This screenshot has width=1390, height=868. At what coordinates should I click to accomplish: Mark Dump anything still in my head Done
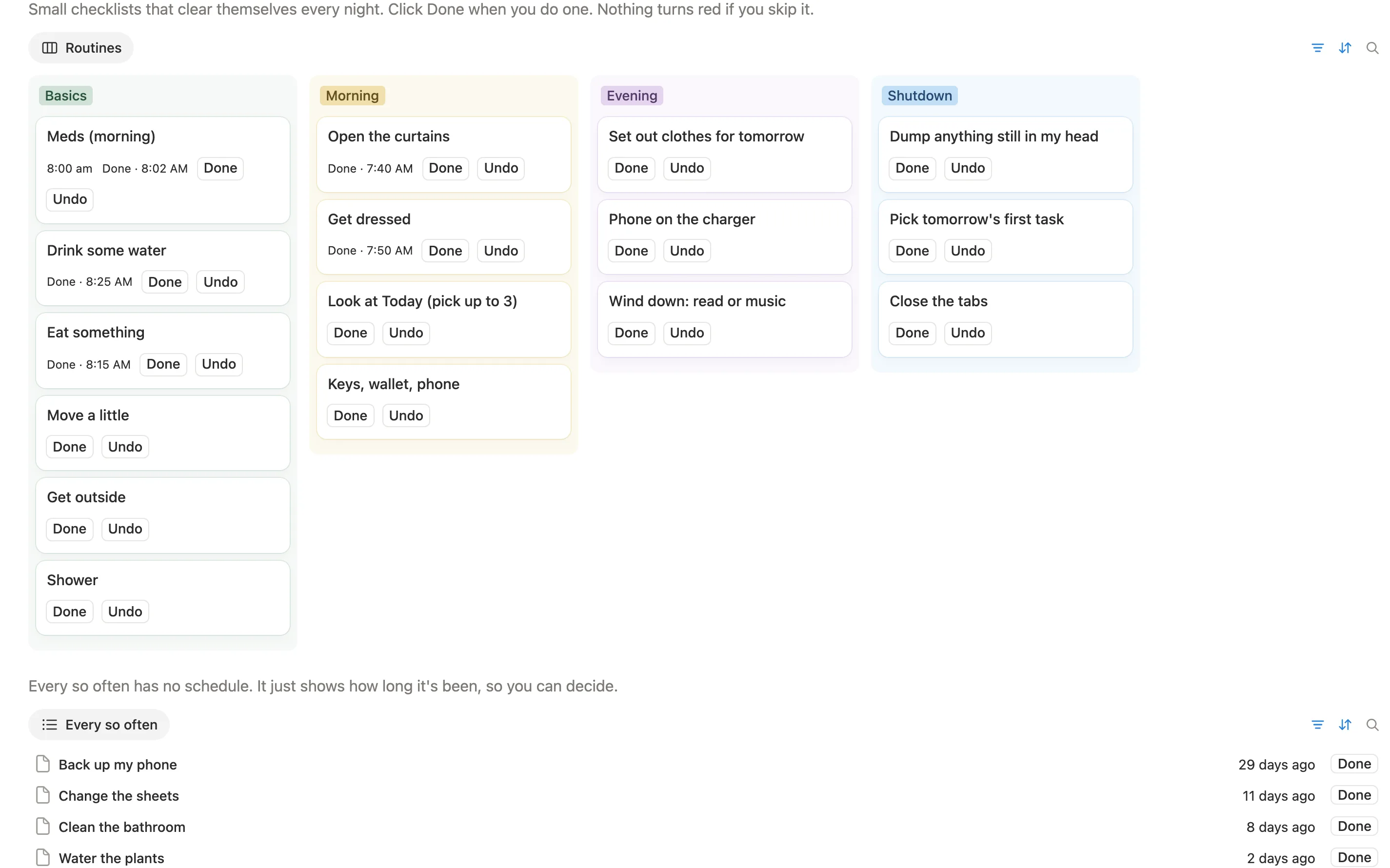pyautogui.click(x=912, y=168)
